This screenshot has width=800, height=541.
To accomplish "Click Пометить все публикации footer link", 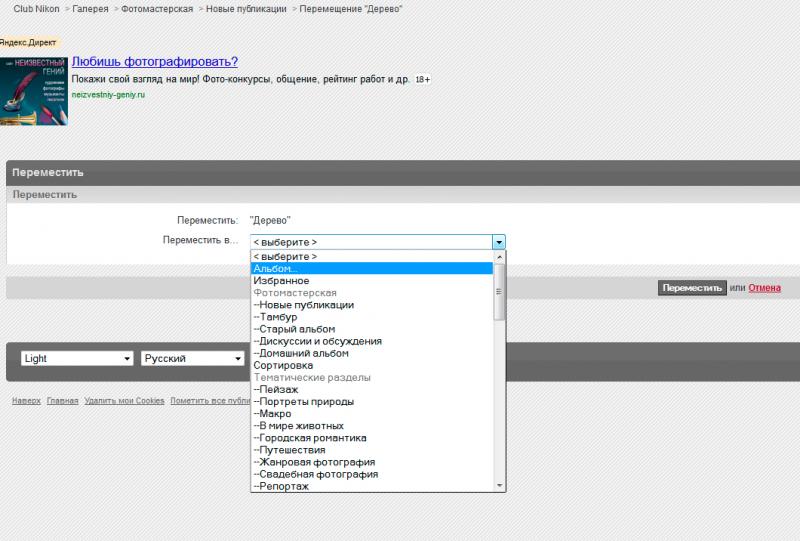I will click(210, 401).
